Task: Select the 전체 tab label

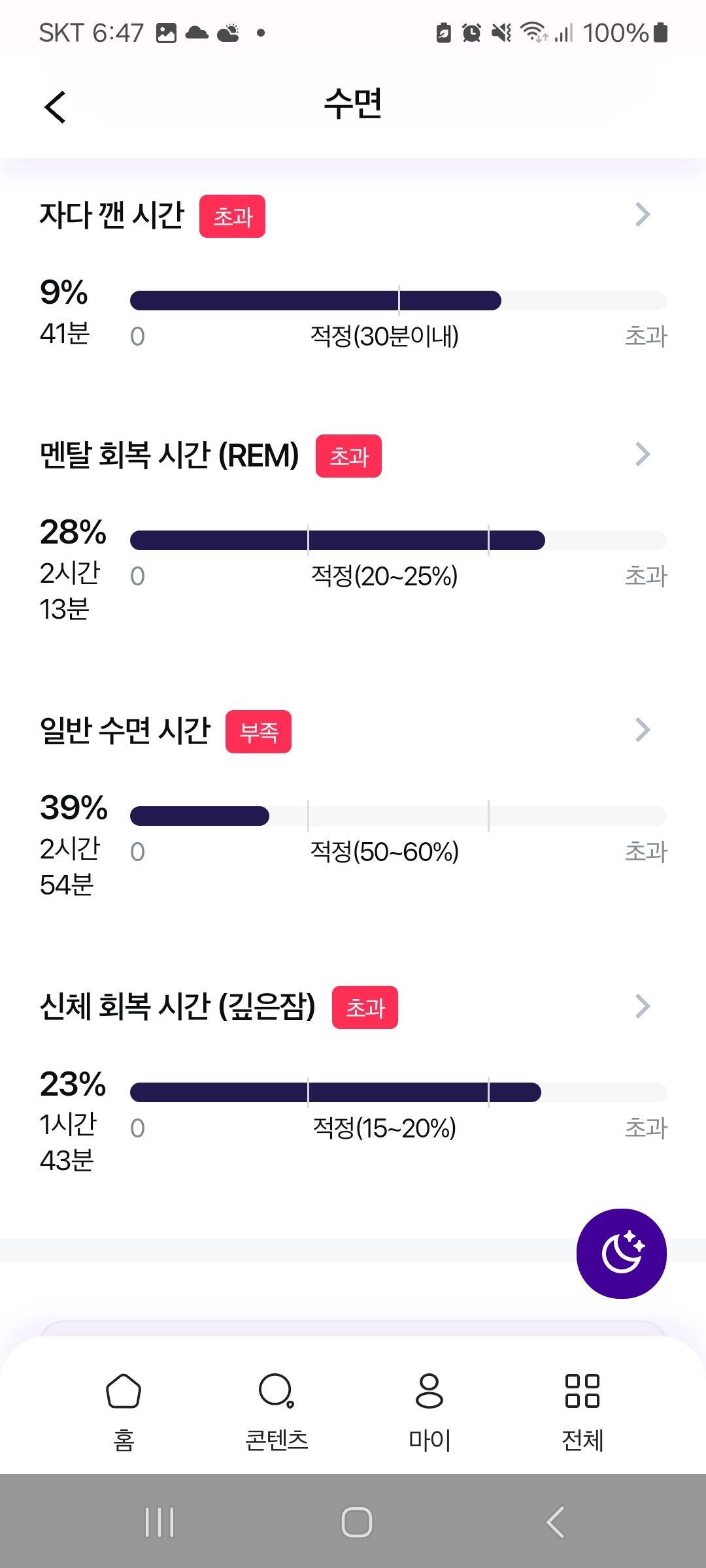Action: (x=582, y=1440)
